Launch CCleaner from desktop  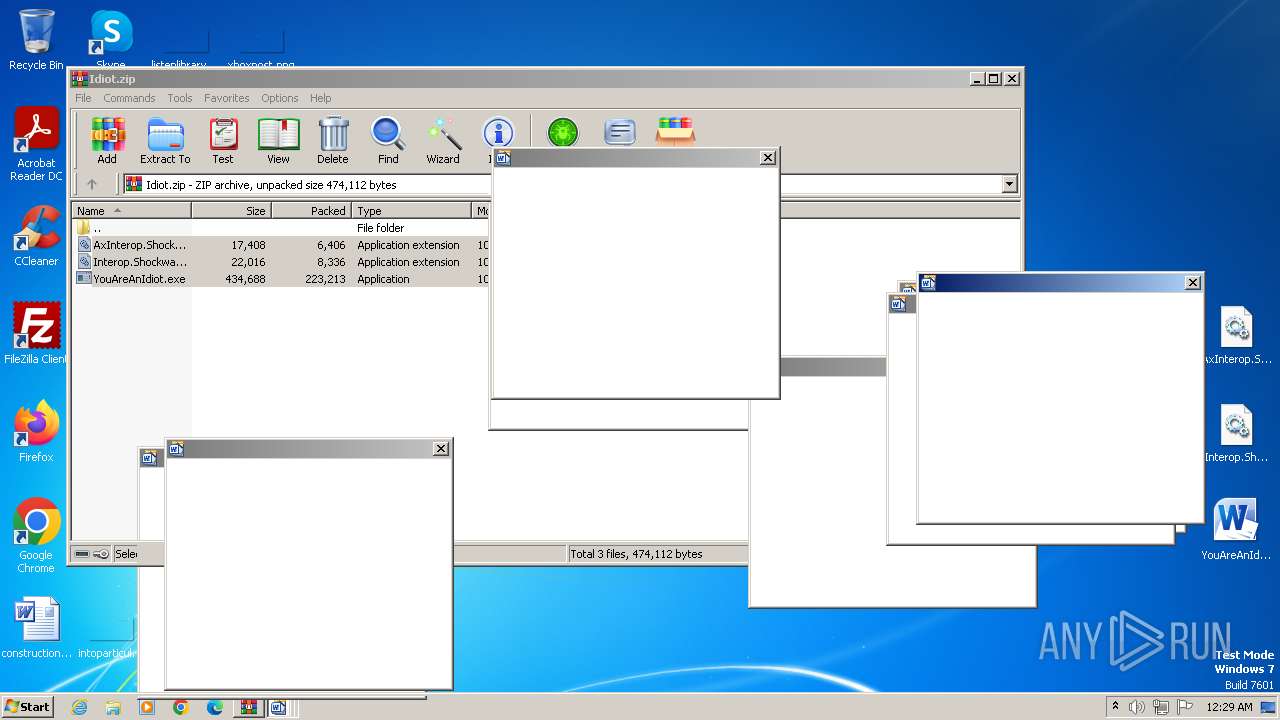coord(36,236)
